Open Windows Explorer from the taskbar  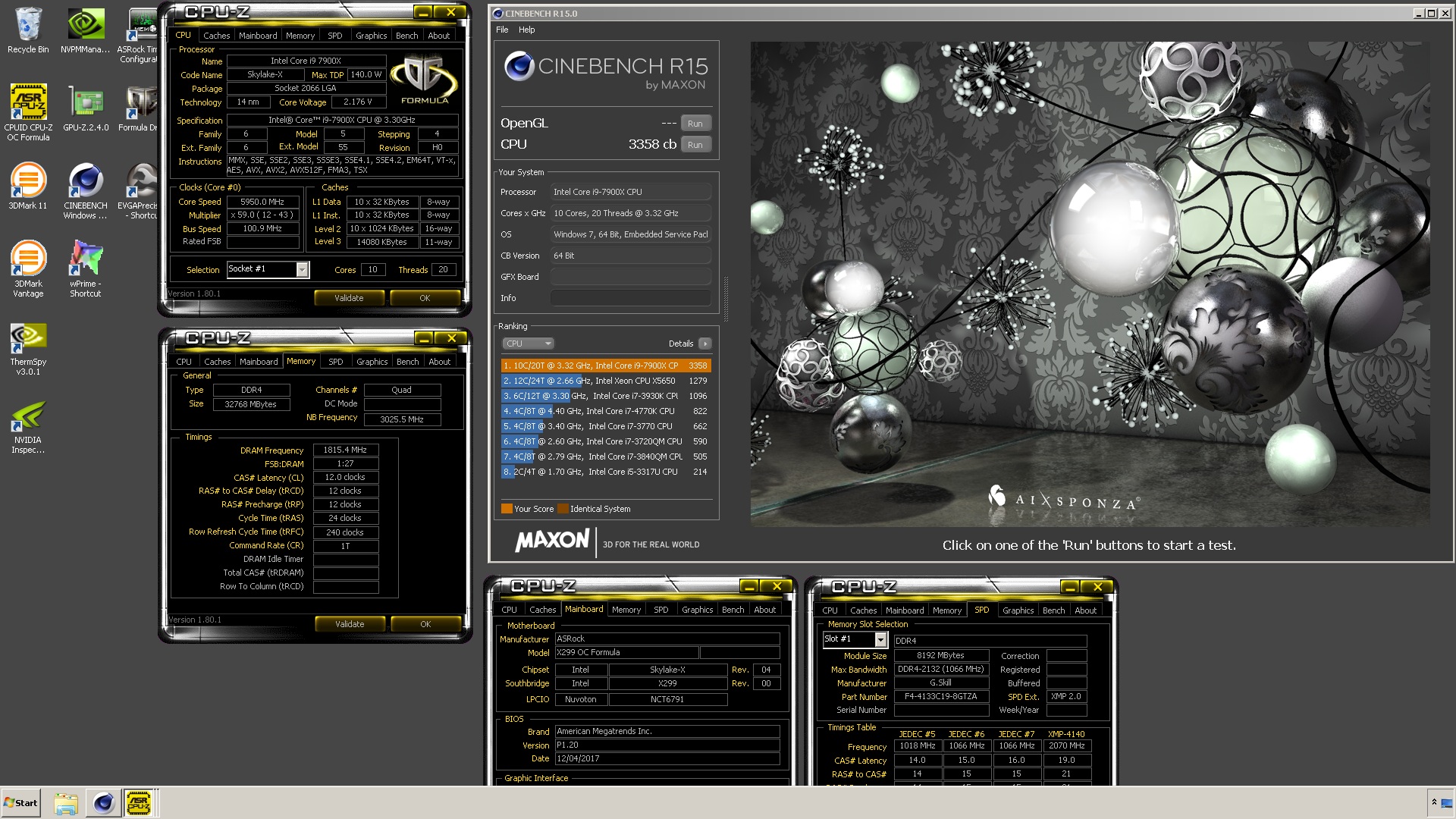coord(66,803)
